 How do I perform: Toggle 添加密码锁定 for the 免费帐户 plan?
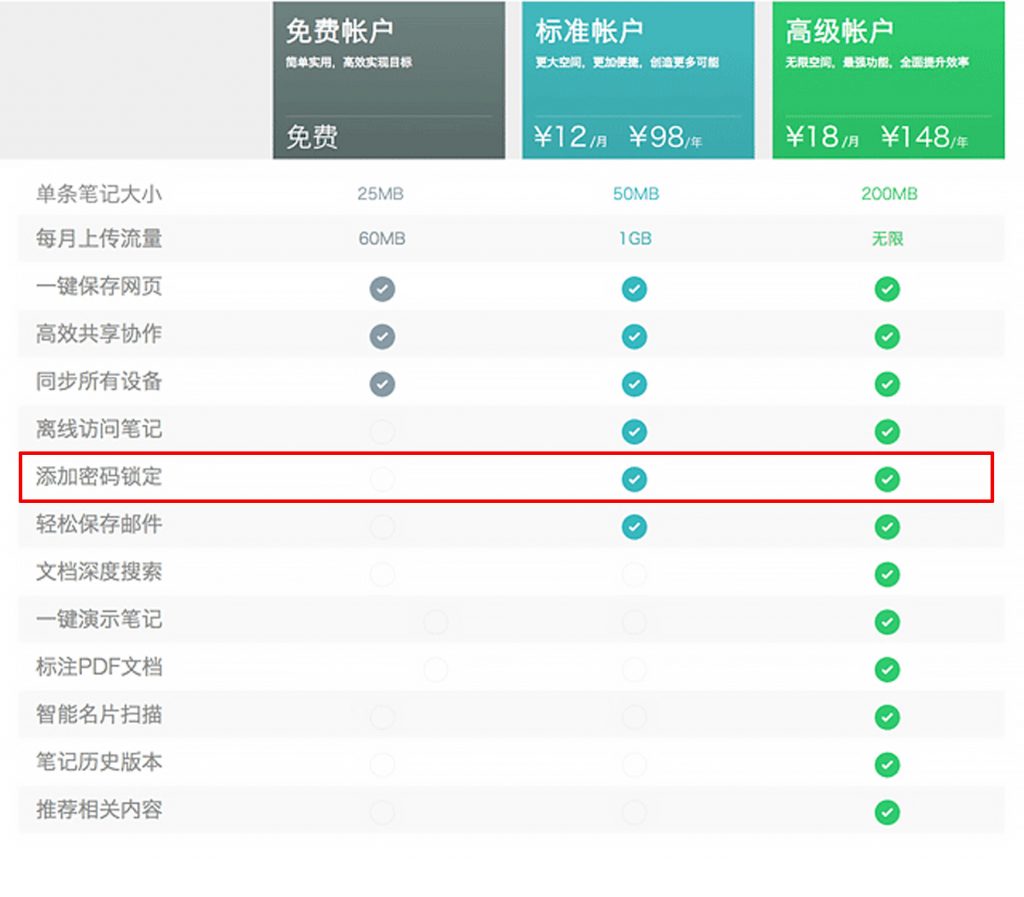pyautogui.click(x=383, y=479)
